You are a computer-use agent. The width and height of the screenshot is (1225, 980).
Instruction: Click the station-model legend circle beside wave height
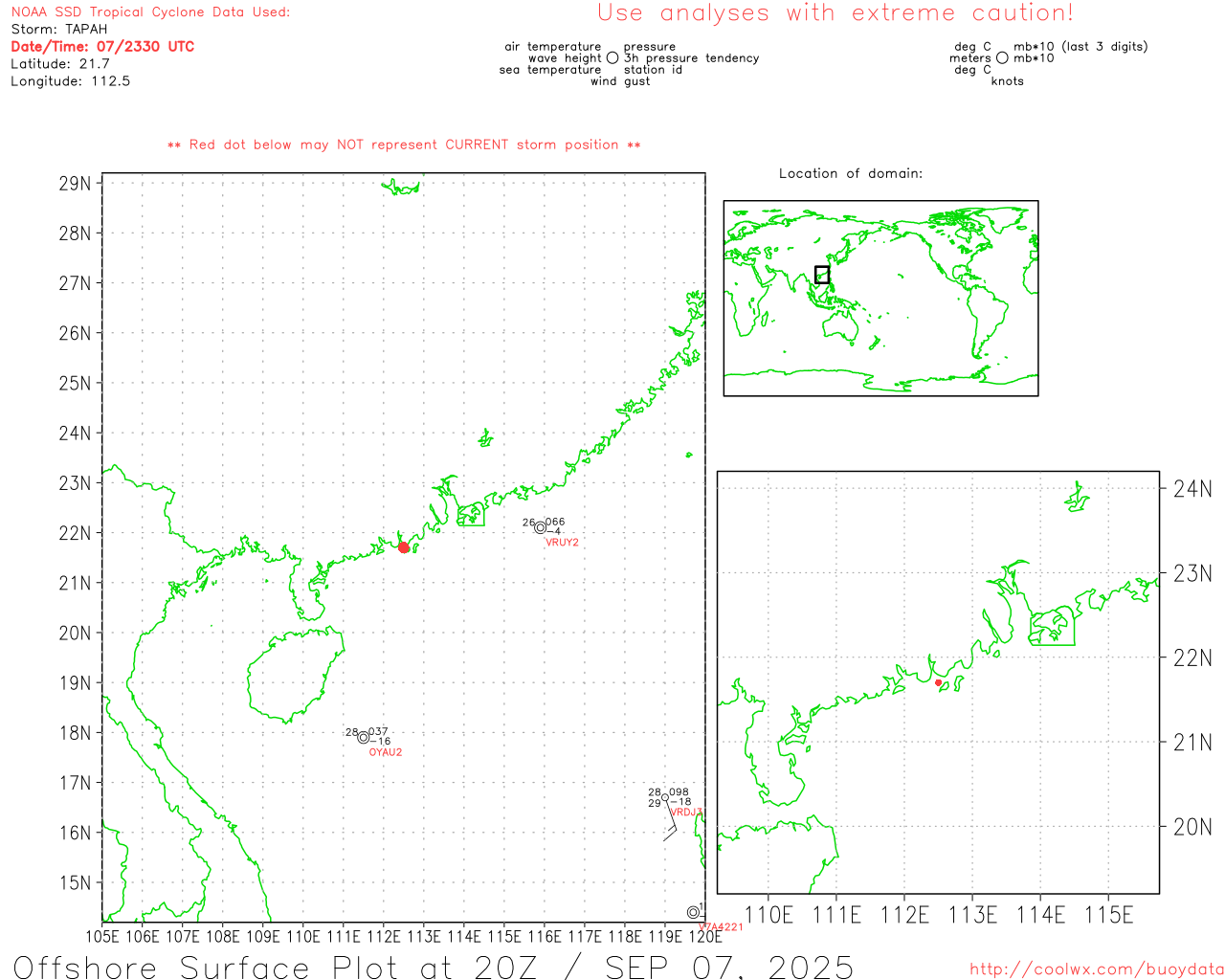[612, 58]
